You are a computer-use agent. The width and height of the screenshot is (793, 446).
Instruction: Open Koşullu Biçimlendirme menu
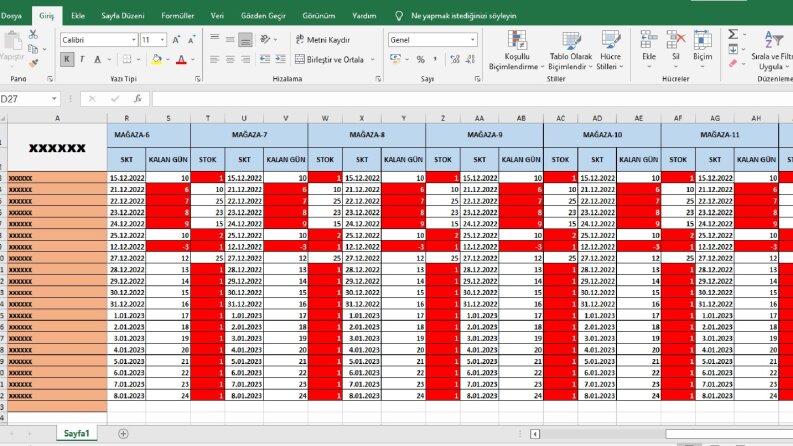(x=516, y=51)
